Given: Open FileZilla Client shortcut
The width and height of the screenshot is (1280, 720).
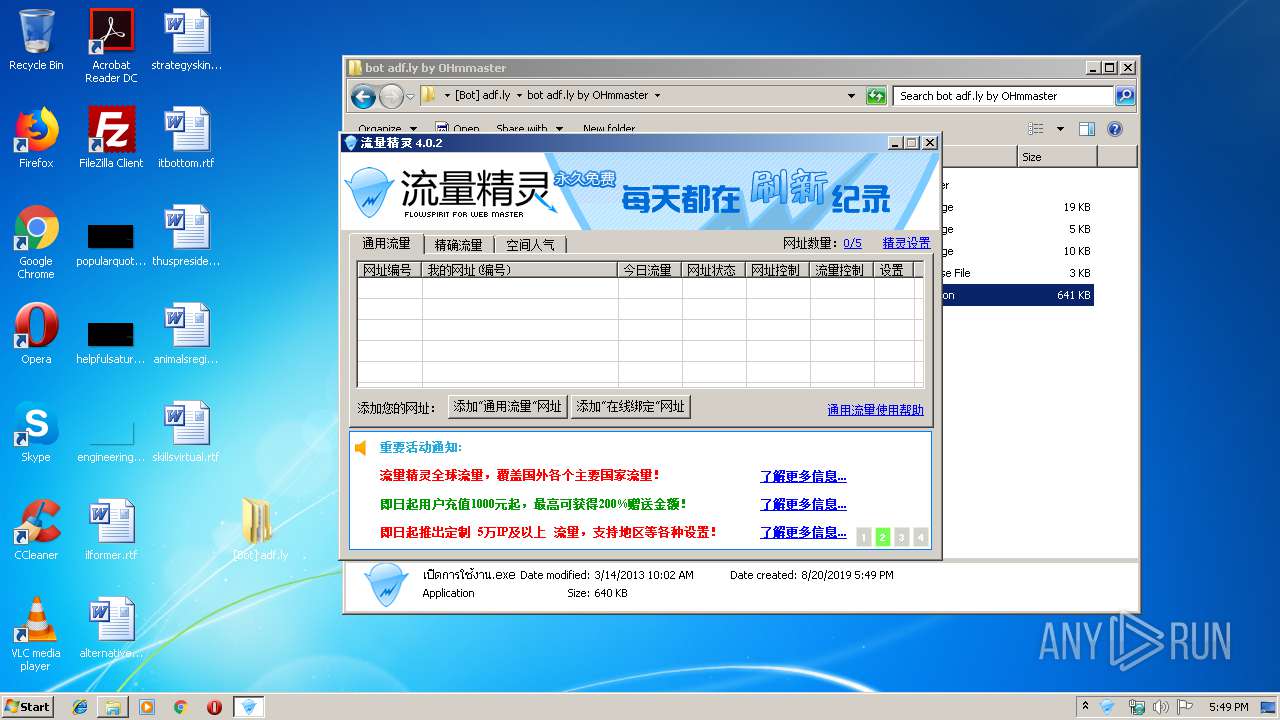Looking at the screenshot, I should [111, 138].
